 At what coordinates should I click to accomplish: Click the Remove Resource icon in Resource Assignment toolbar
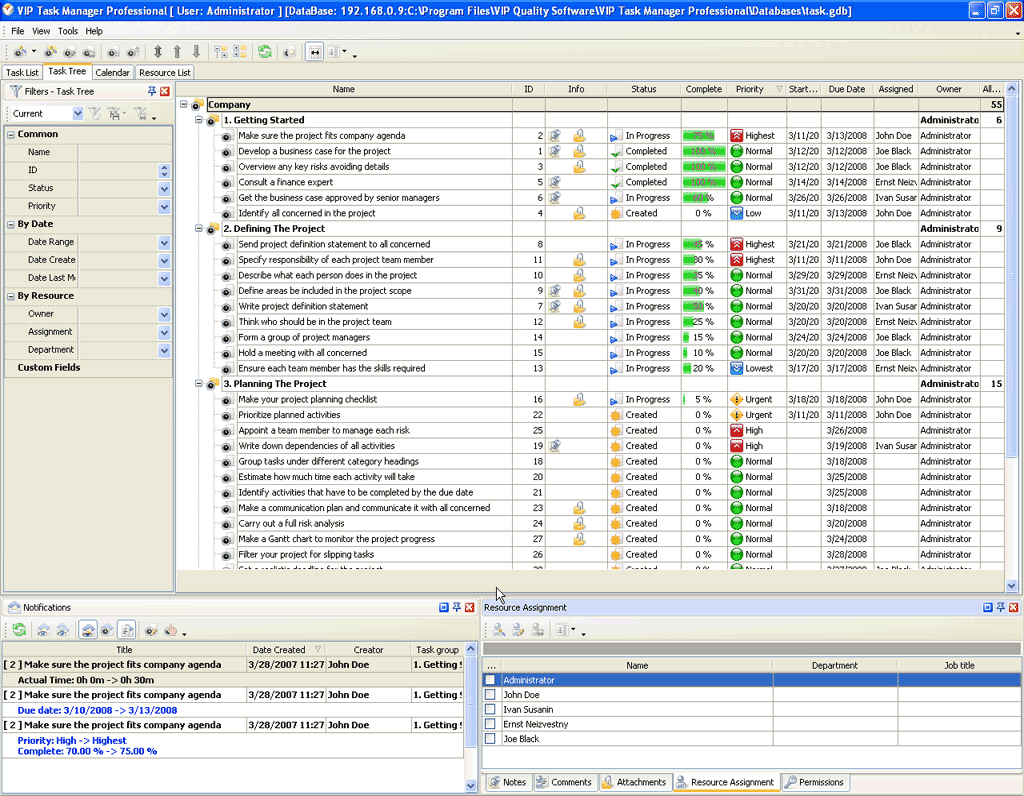tap(537, 630)
